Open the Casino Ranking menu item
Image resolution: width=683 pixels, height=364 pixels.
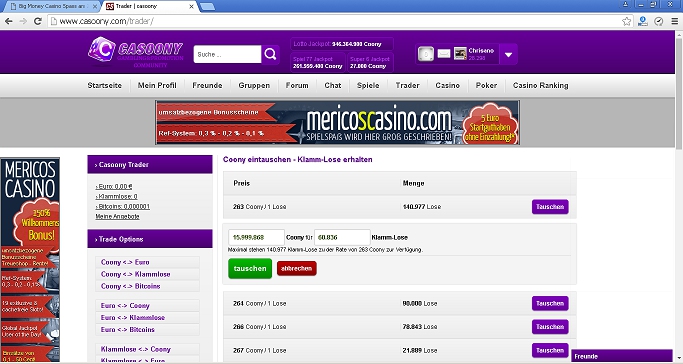[540, 85]
